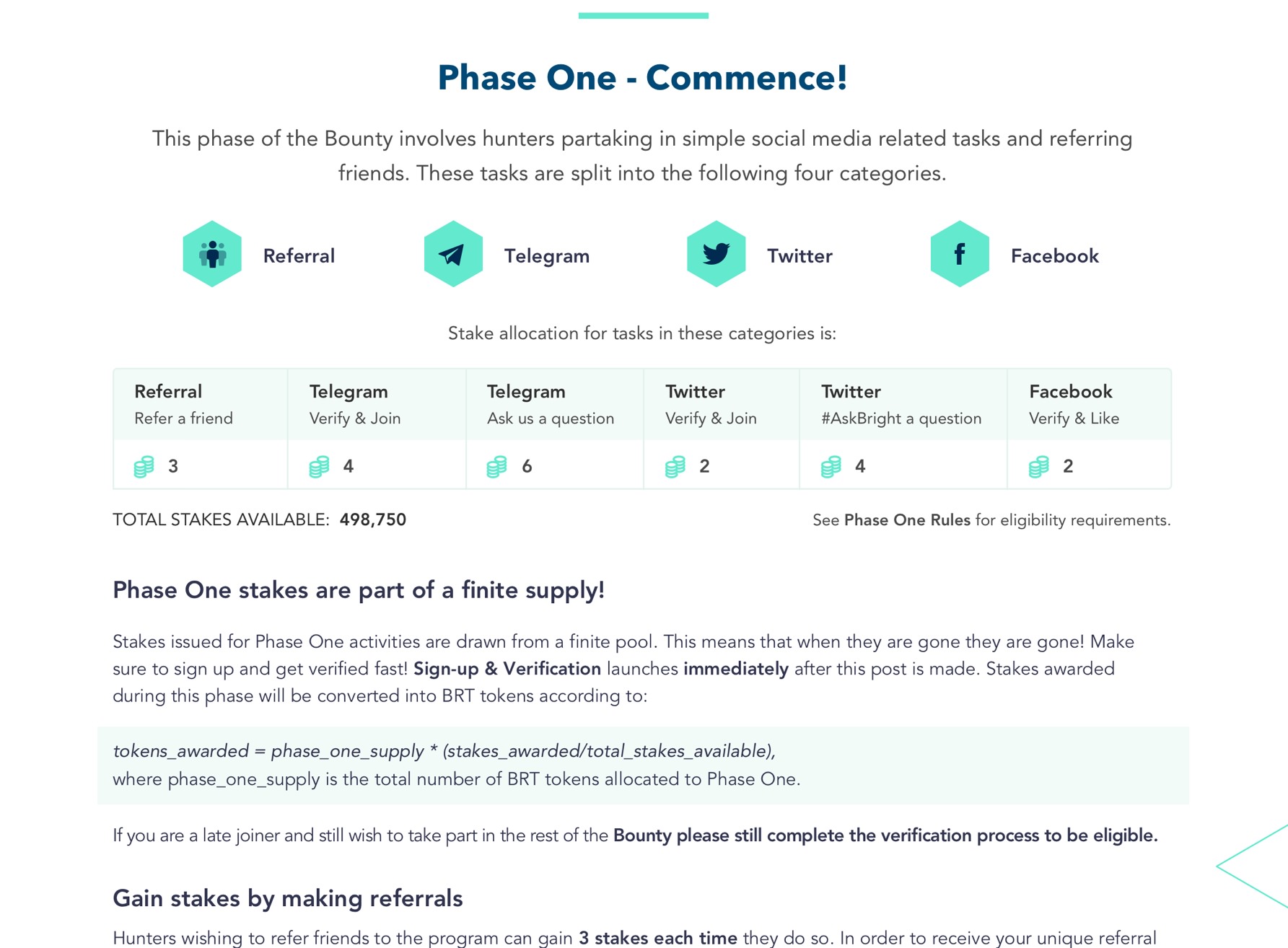Select the Telegram category label beside plane icon
Screen dimensions: 1288x948
(x=547, y=256)
